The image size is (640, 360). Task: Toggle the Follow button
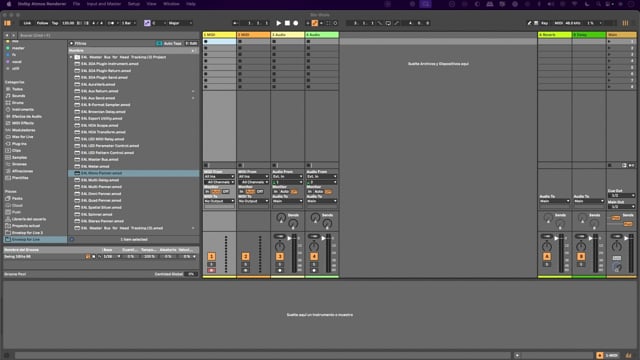point(42,23)
